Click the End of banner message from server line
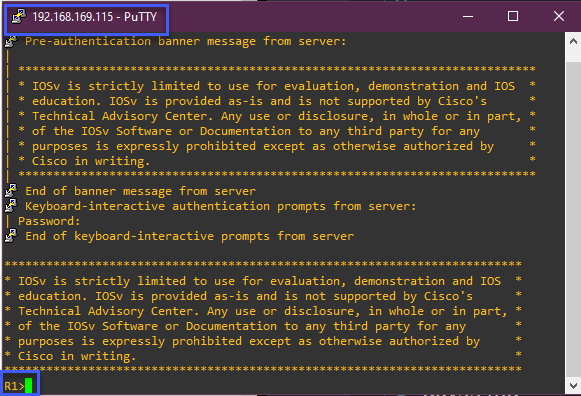This screenshot has height=396, width=581. [140, 191]
